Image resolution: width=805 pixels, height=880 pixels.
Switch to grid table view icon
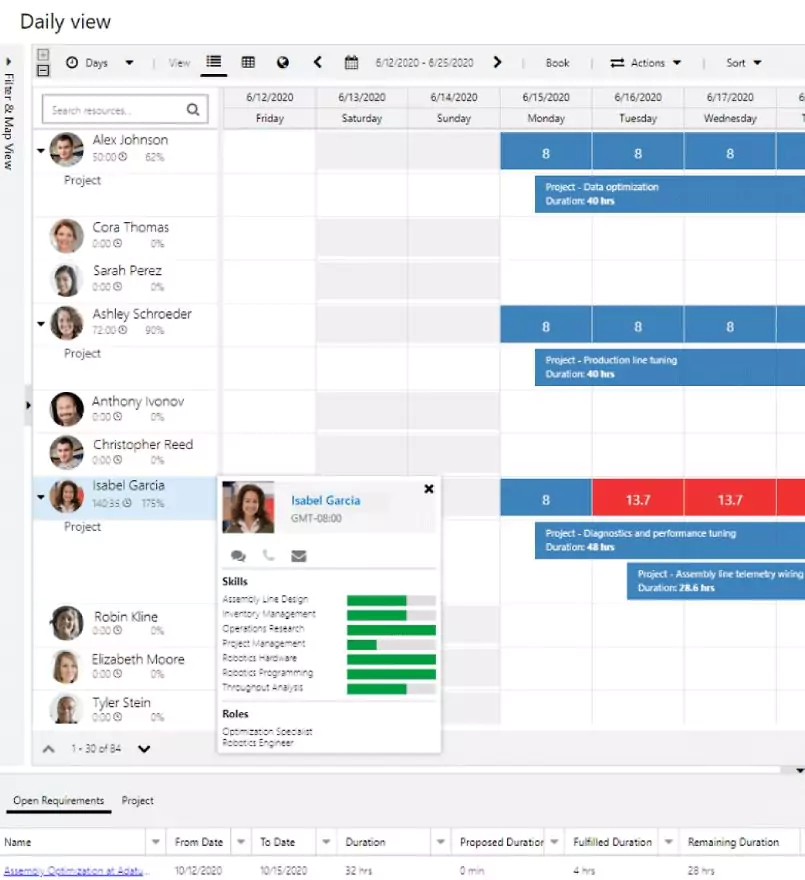pos(248,62)
